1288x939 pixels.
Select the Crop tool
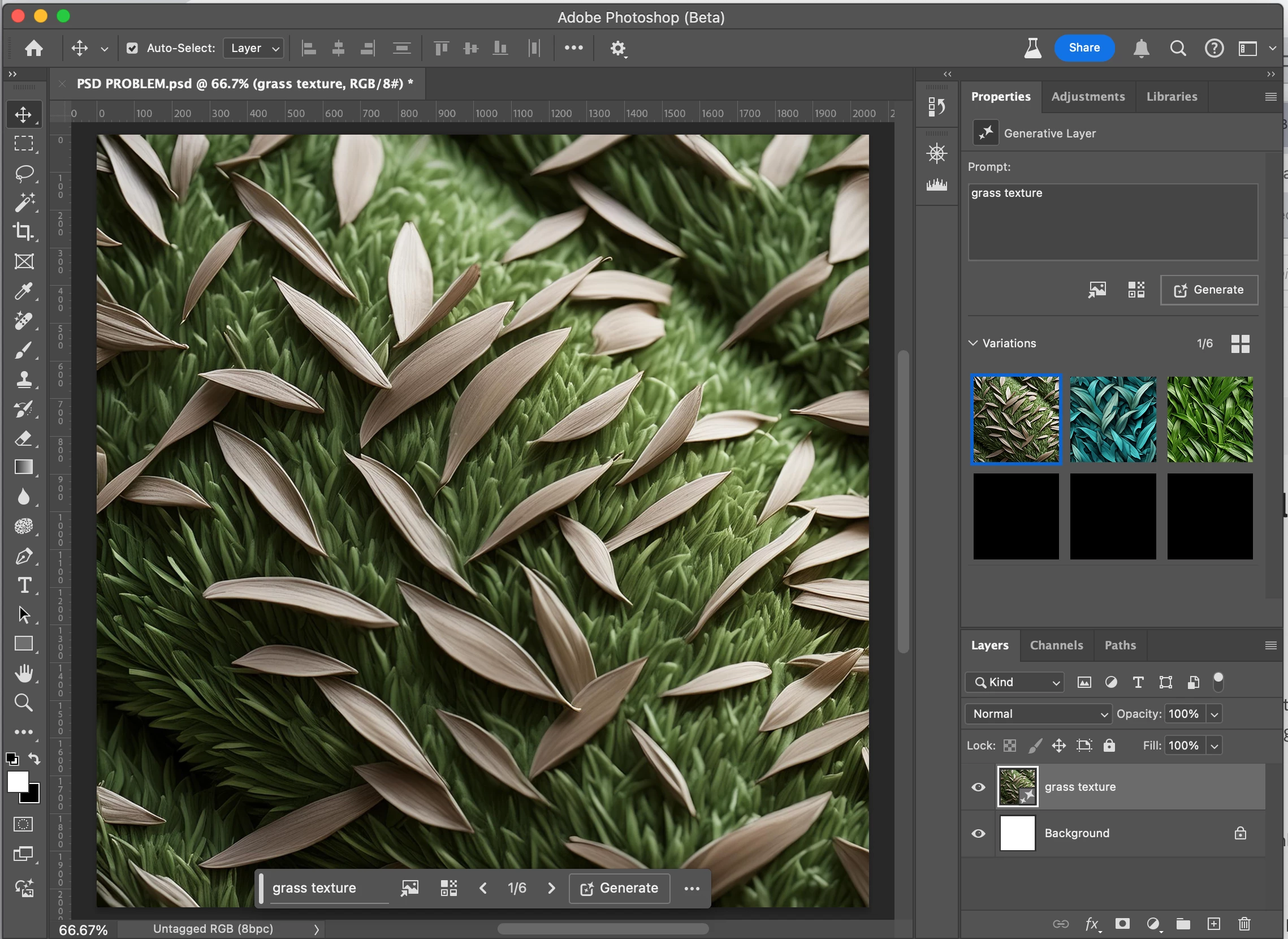point(24,231)
